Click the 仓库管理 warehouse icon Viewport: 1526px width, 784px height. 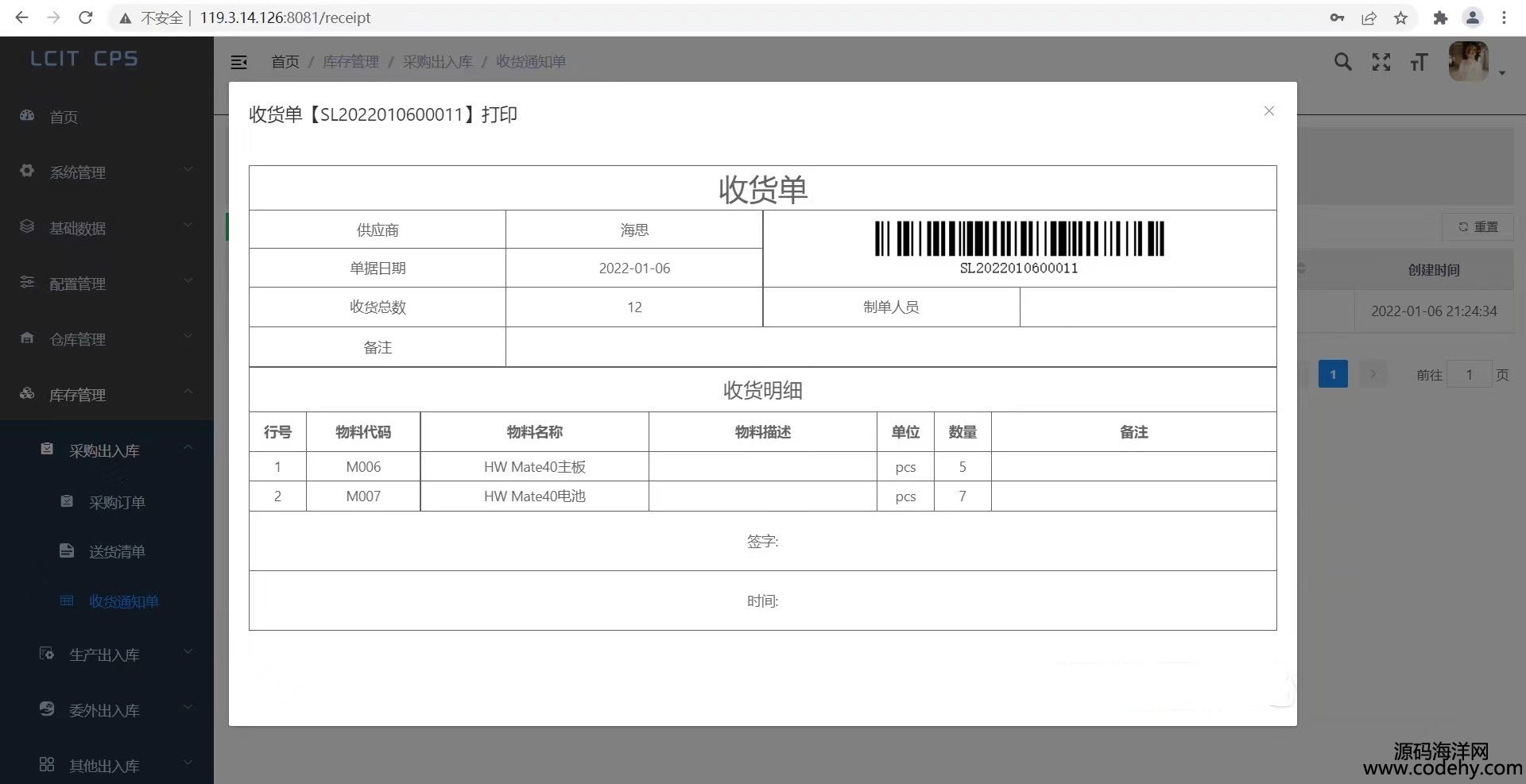(27, 338)
